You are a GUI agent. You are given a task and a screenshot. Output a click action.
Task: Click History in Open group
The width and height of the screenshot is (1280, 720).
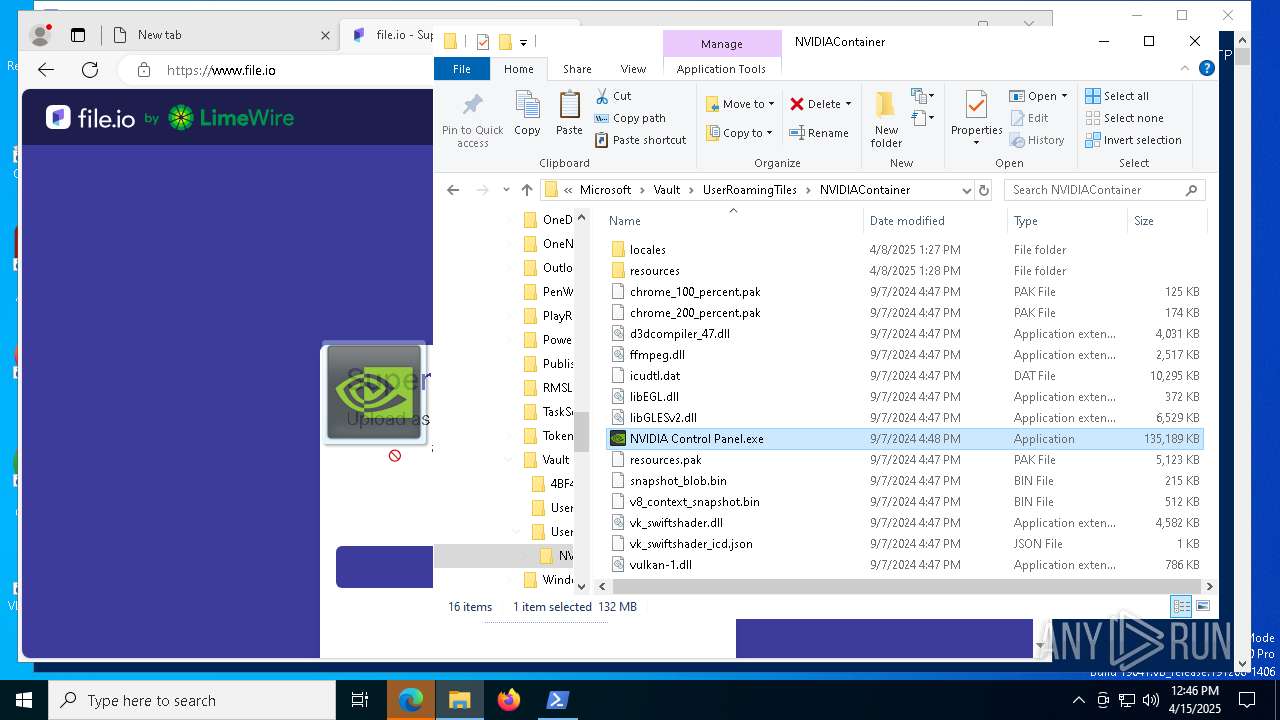click(1037, 140)
